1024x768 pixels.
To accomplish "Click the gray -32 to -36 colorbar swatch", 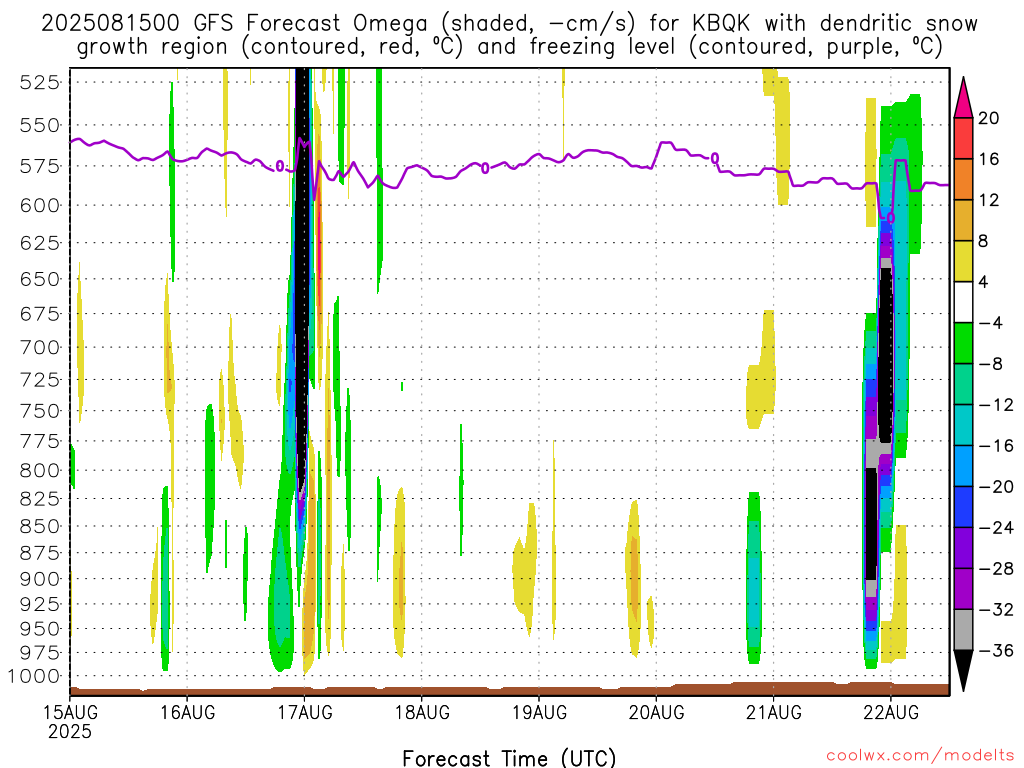I will point(963,630).
